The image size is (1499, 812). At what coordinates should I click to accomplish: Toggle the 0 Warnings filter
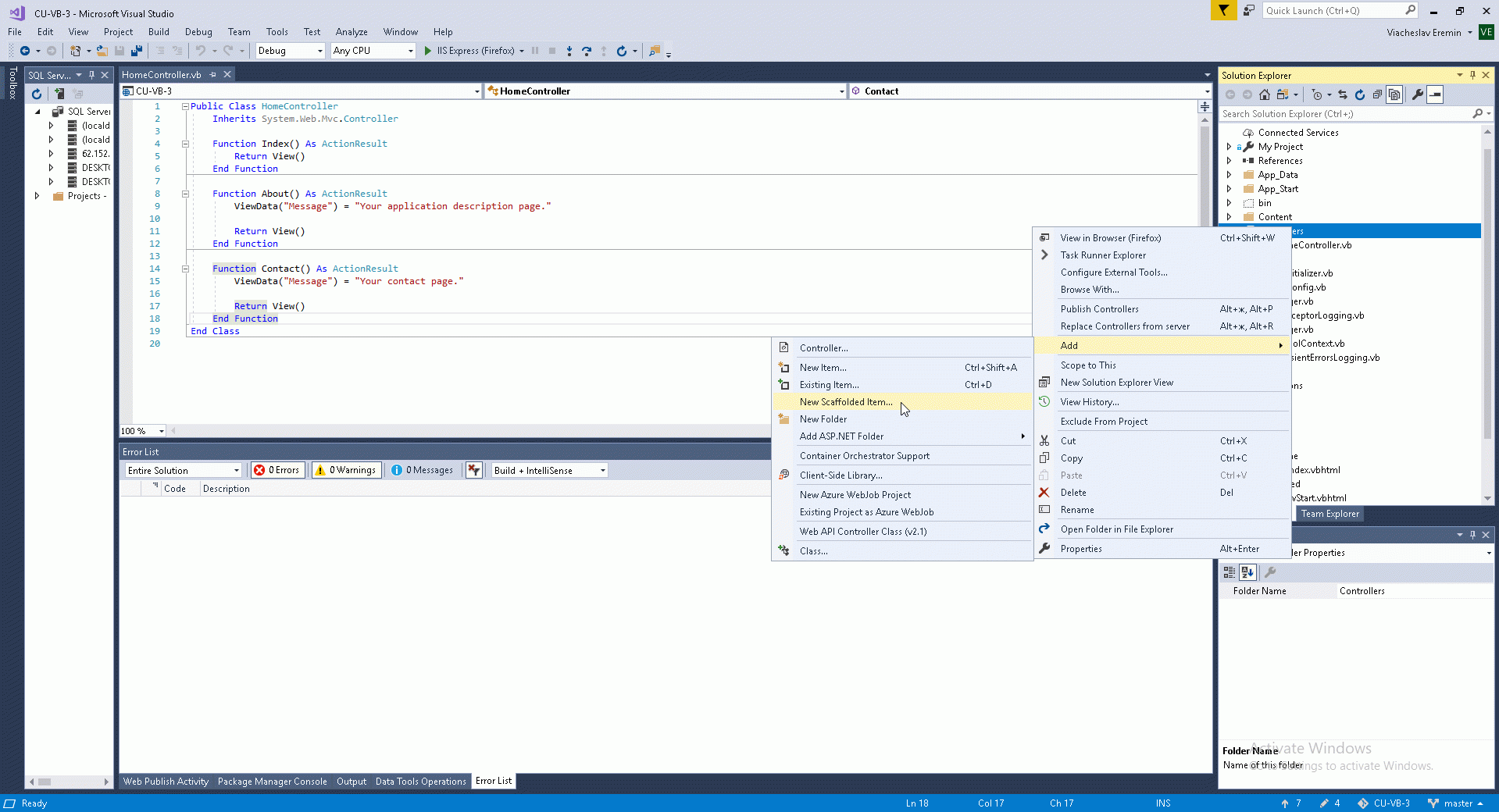[346, 470]
